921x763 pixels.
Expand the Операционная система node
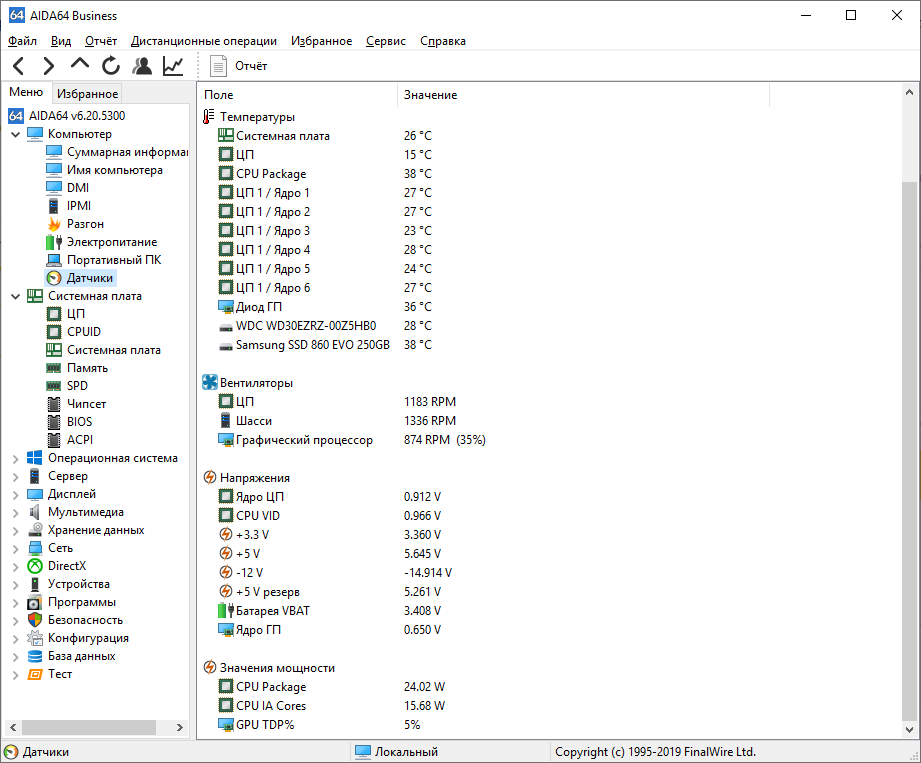click(x=16, y=459)
